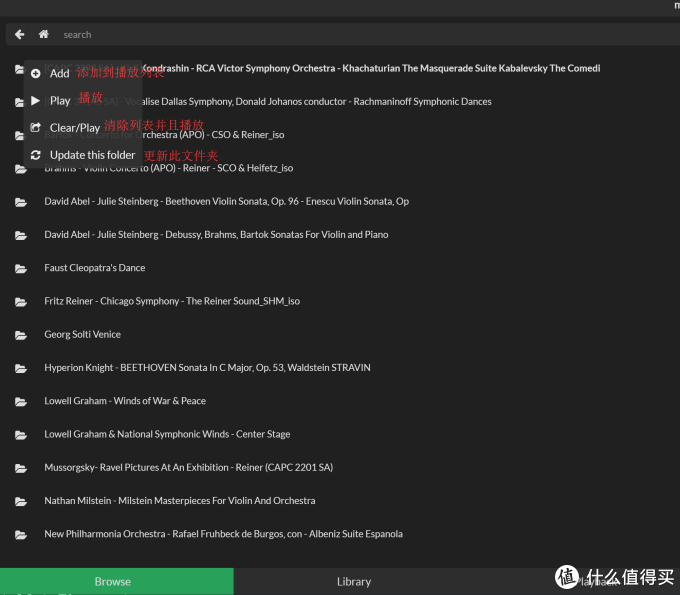Image resolution: width=680 pixels, height=595 pixels.
Task: Click folder icon beside Mussorgsky-Ravel Pictures
Action: 20,468
